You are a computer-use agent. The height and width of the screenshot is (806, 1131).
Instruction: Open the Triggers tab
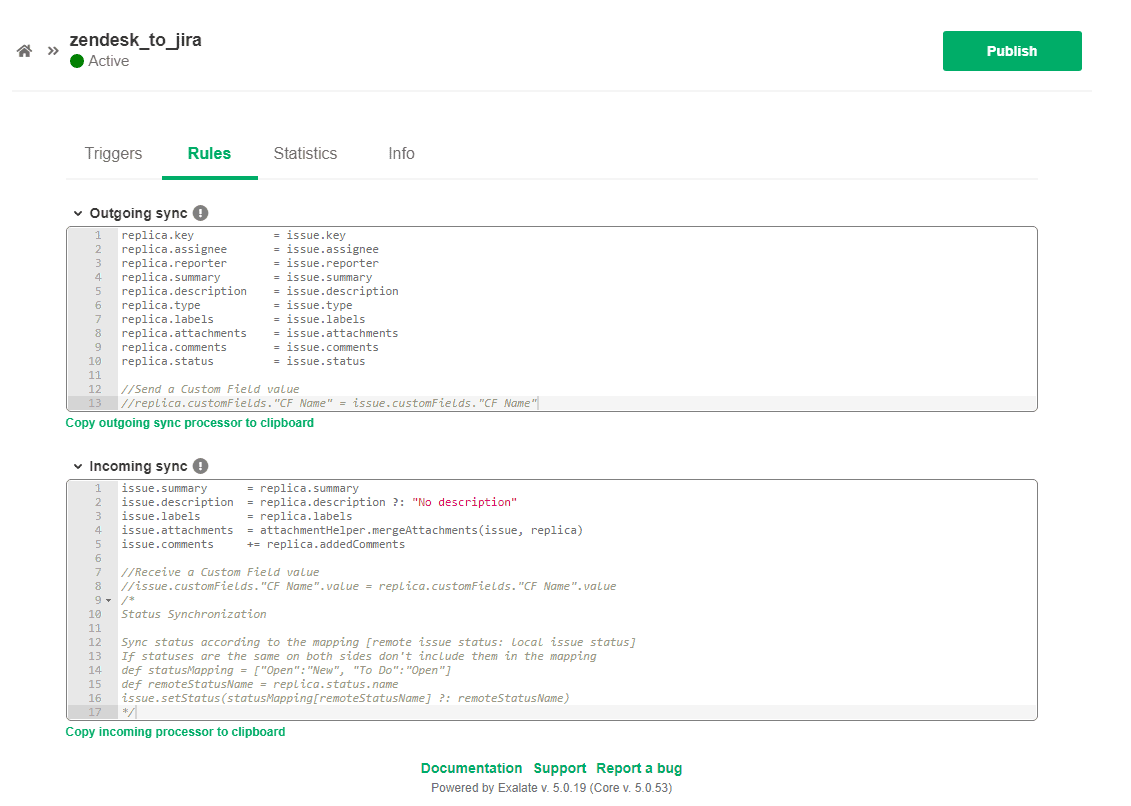[x=113, y=154]
